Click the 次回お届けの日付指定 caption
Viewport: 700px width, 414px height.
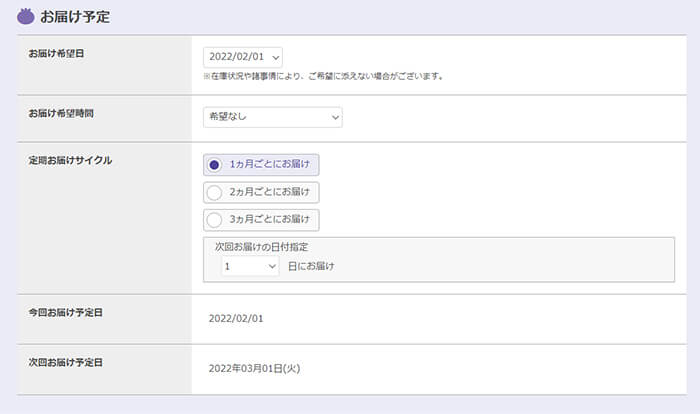pos(262,247)
